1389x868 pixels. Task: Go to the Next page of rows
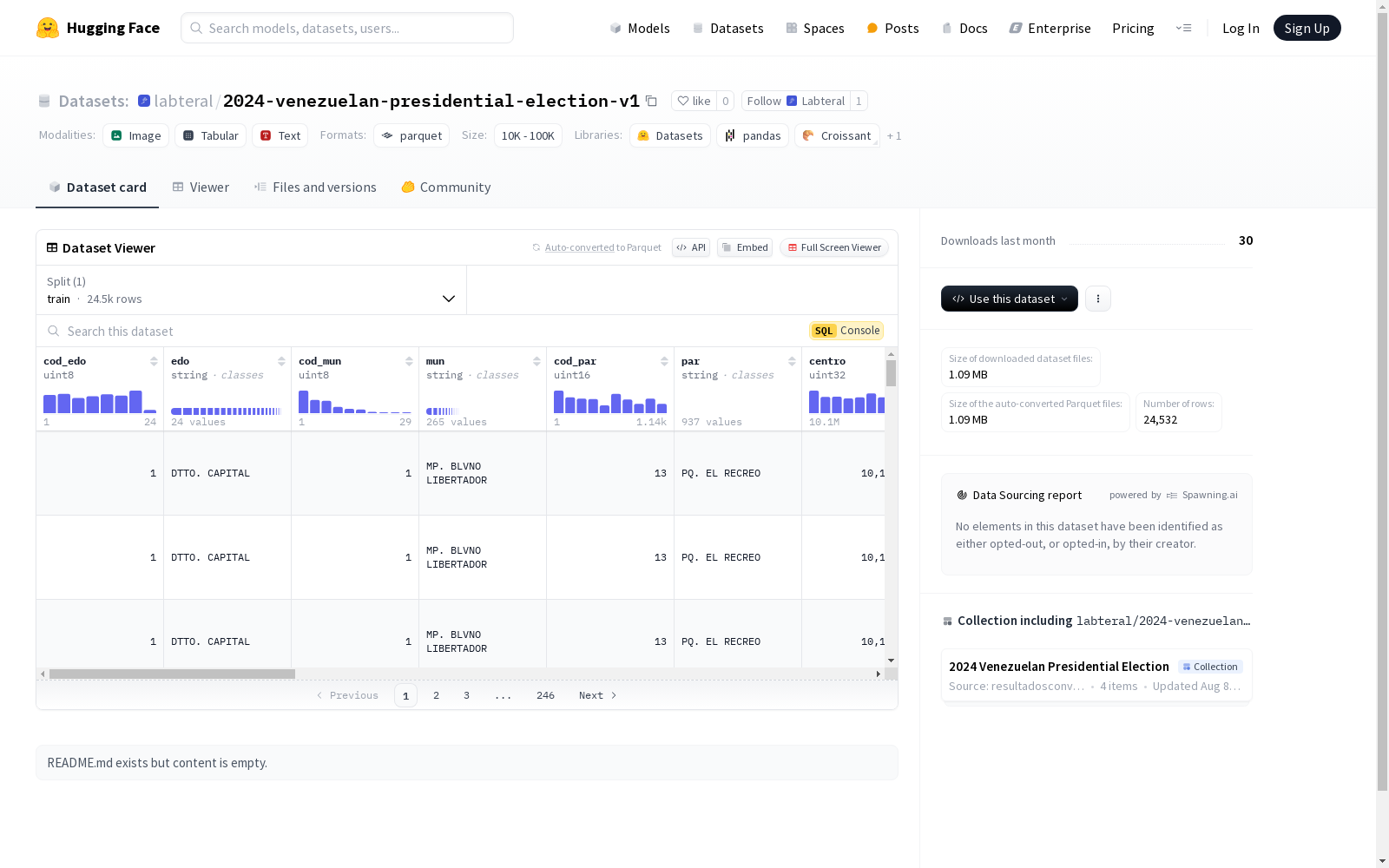coord(598,695)
